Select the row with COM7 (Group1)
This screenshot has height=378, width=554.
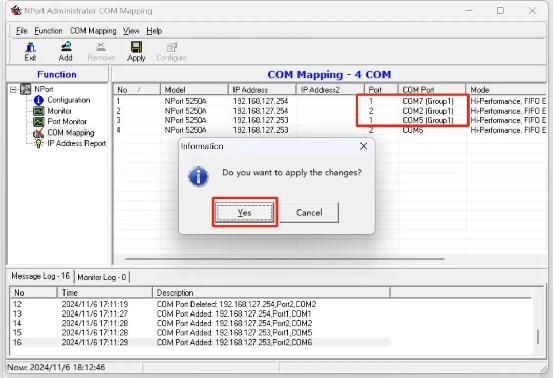coord(330,101)
